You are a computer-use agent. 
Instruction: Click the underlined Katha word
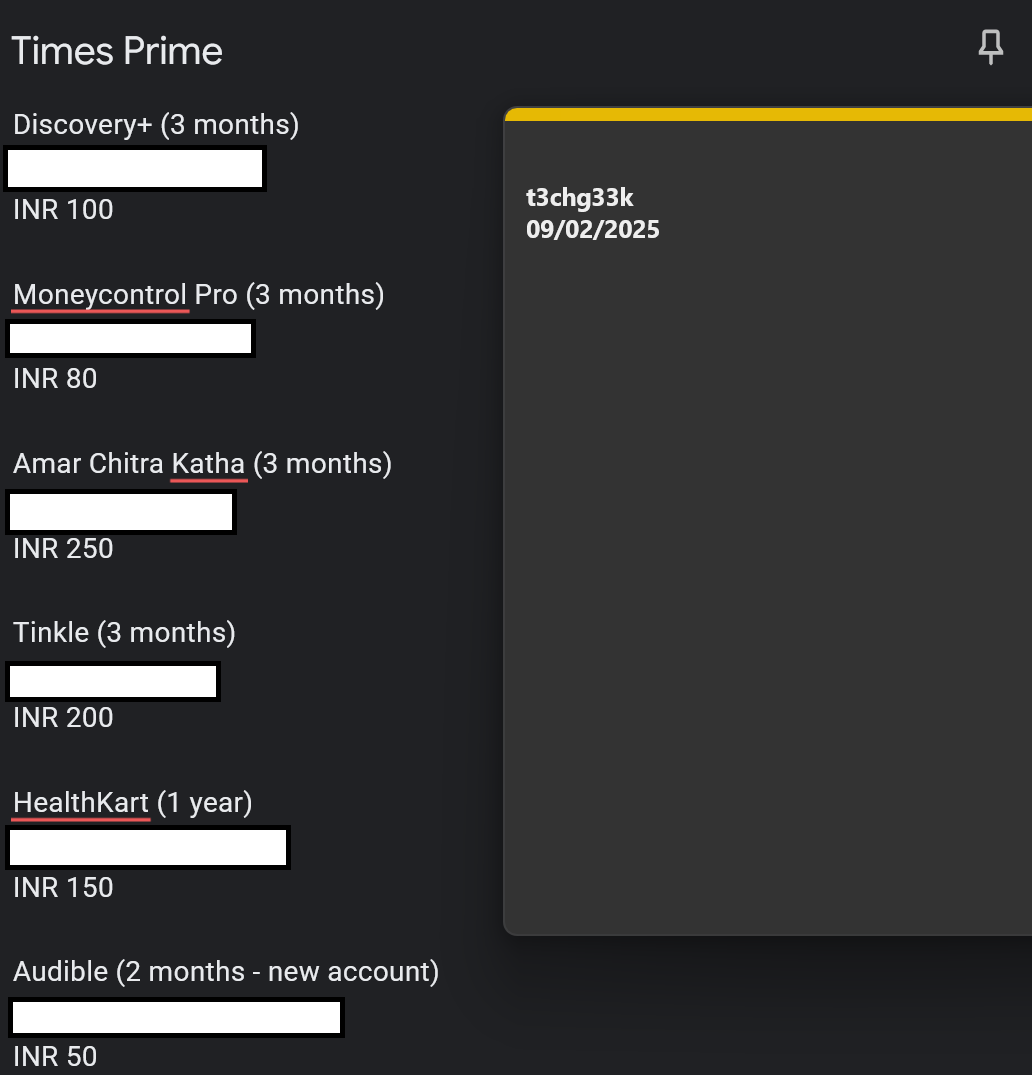[x=208, y=464]
